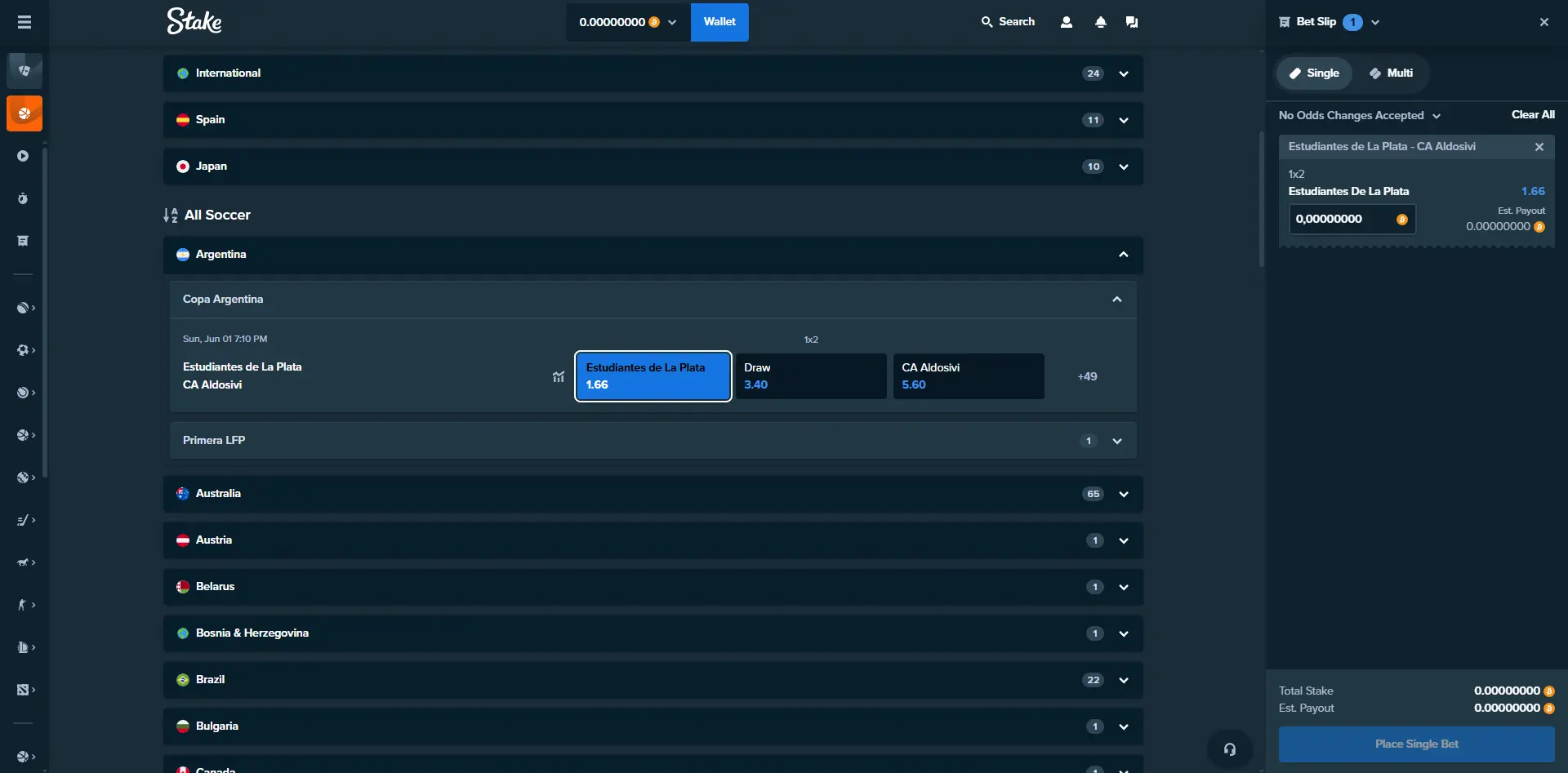Open My Bets receipt icon in sidebar

pos(23,241)
